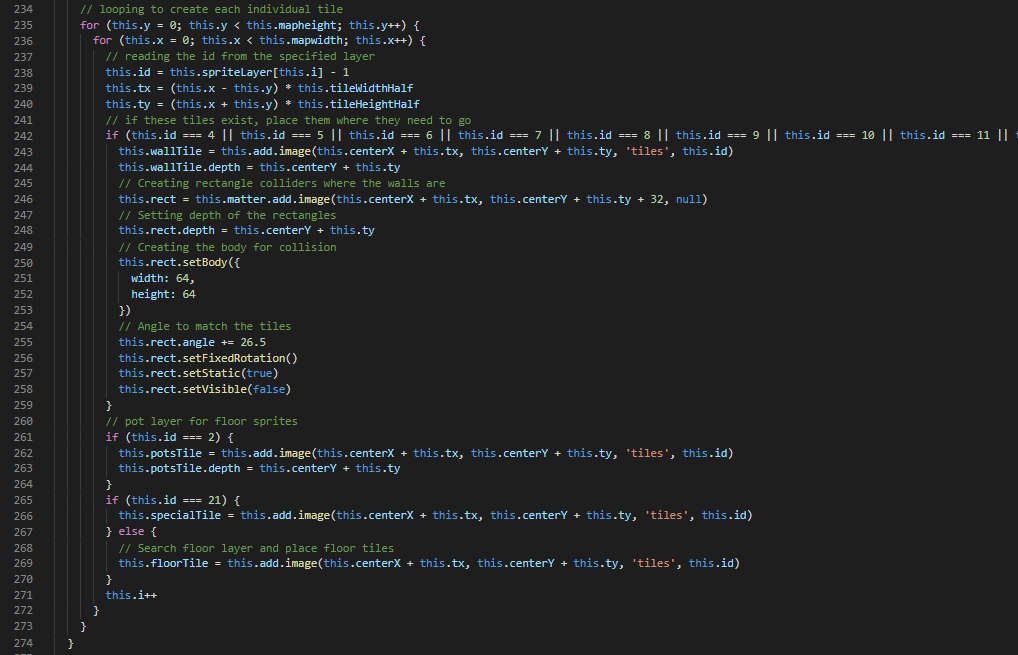This screenshot has width=1018, height=655.
Task: Click the value '26.5' on the angle line
Action: tap(253, 342)
